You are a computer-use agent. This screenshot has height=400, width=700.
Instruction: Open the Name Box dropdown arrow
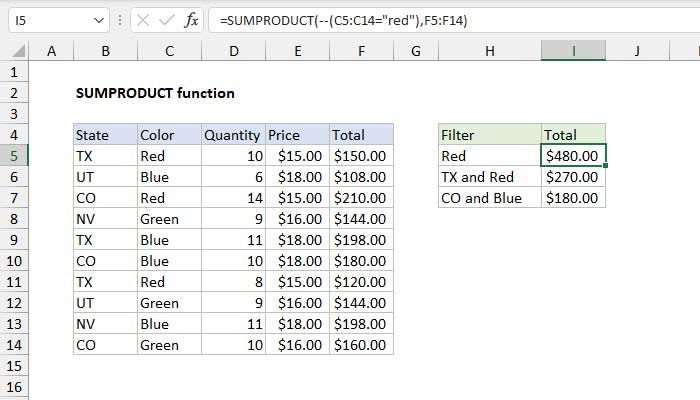pyautogui.click(x=99, y=21)
